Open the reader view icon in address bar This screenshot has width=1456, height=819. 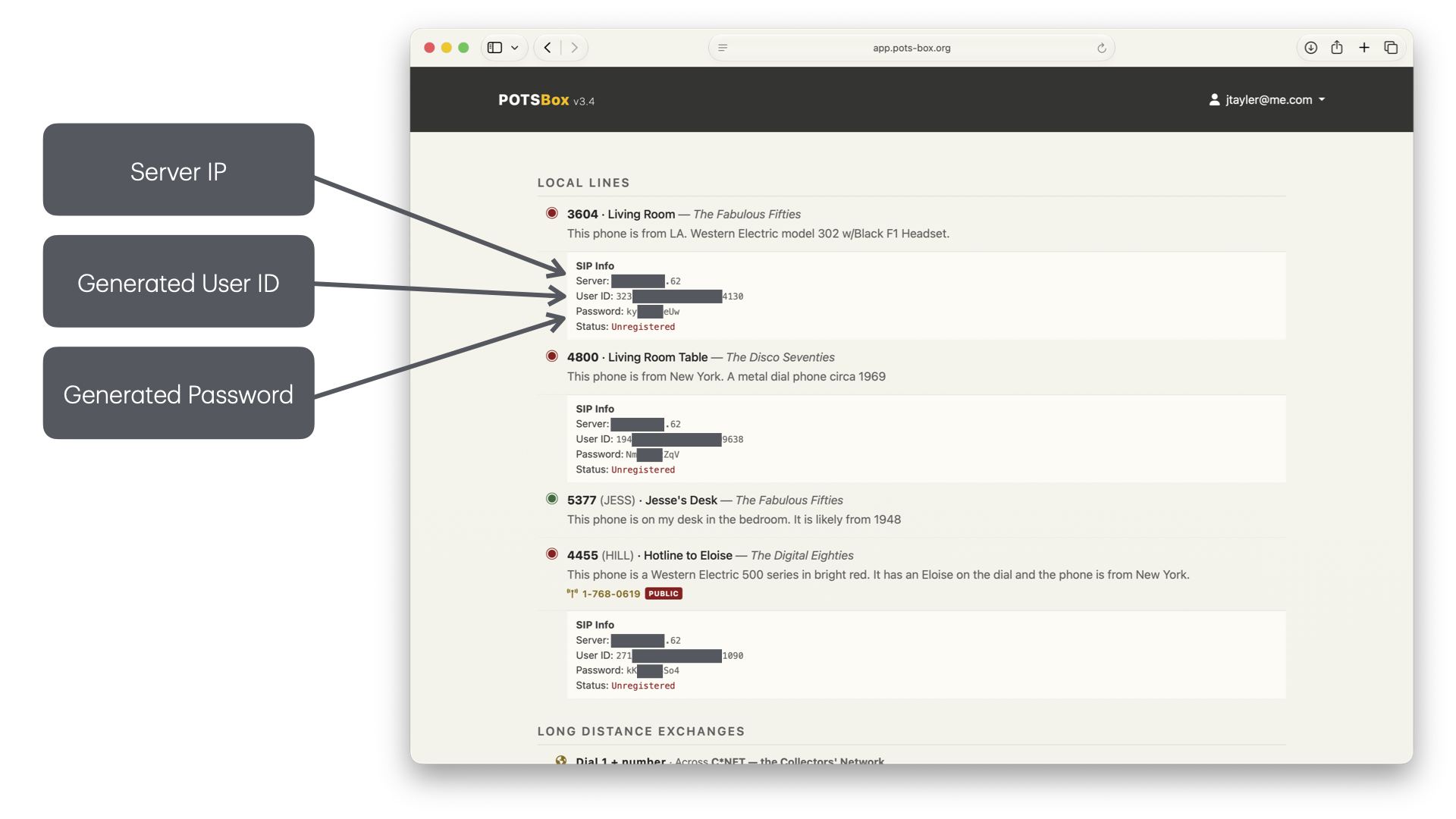(x=723, y=48)
